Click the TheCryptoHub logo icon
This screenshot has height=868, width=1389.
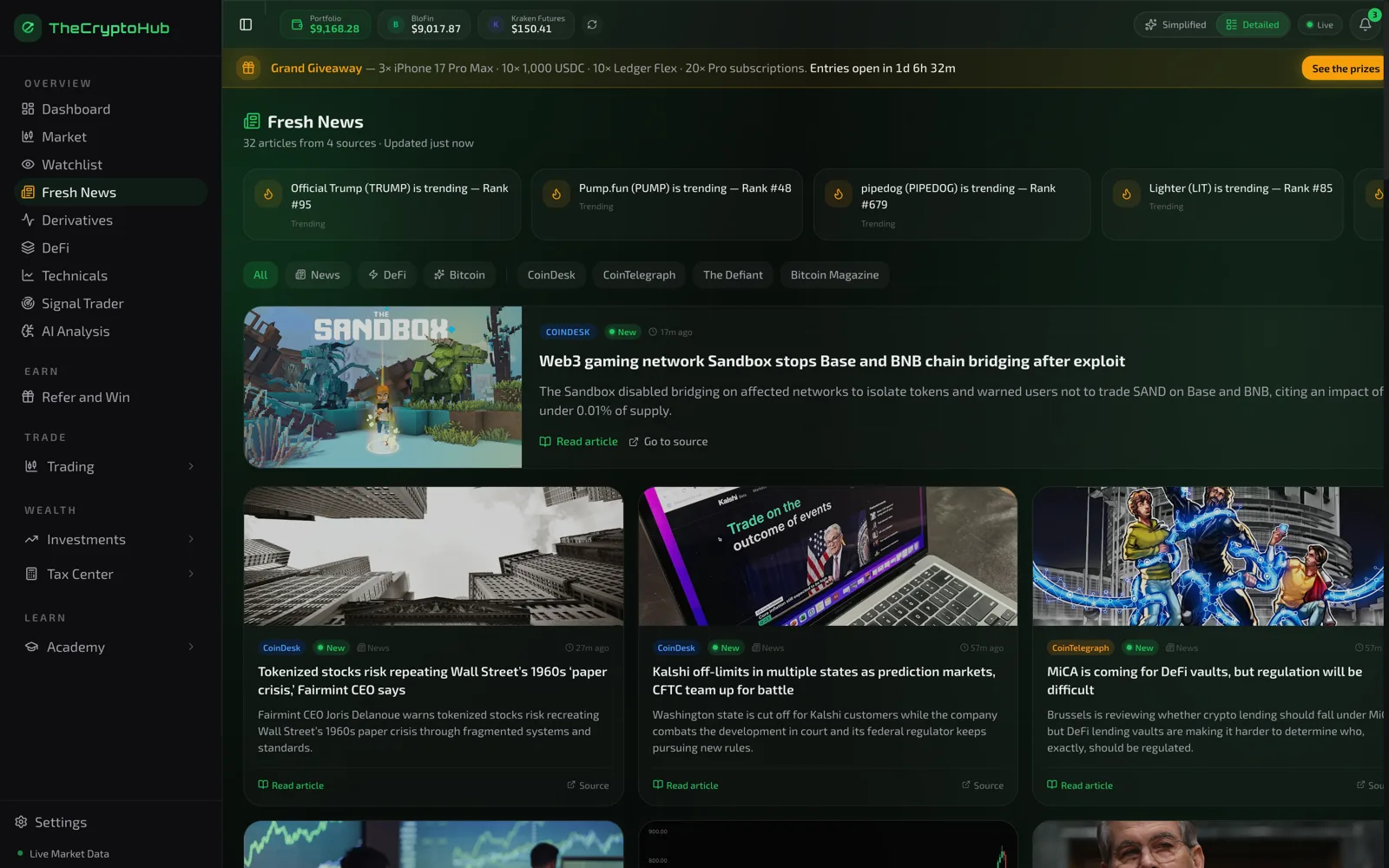pyautogui.click(x=28, y=28)
